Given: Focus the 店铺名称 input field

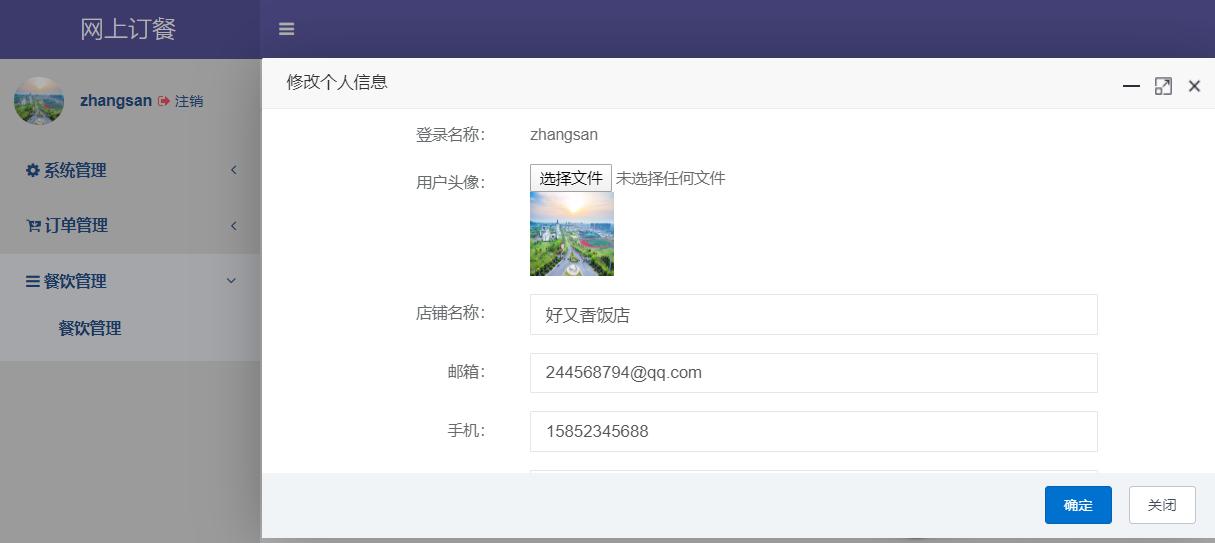Looking at the screenshot, I should coord(813,314).
